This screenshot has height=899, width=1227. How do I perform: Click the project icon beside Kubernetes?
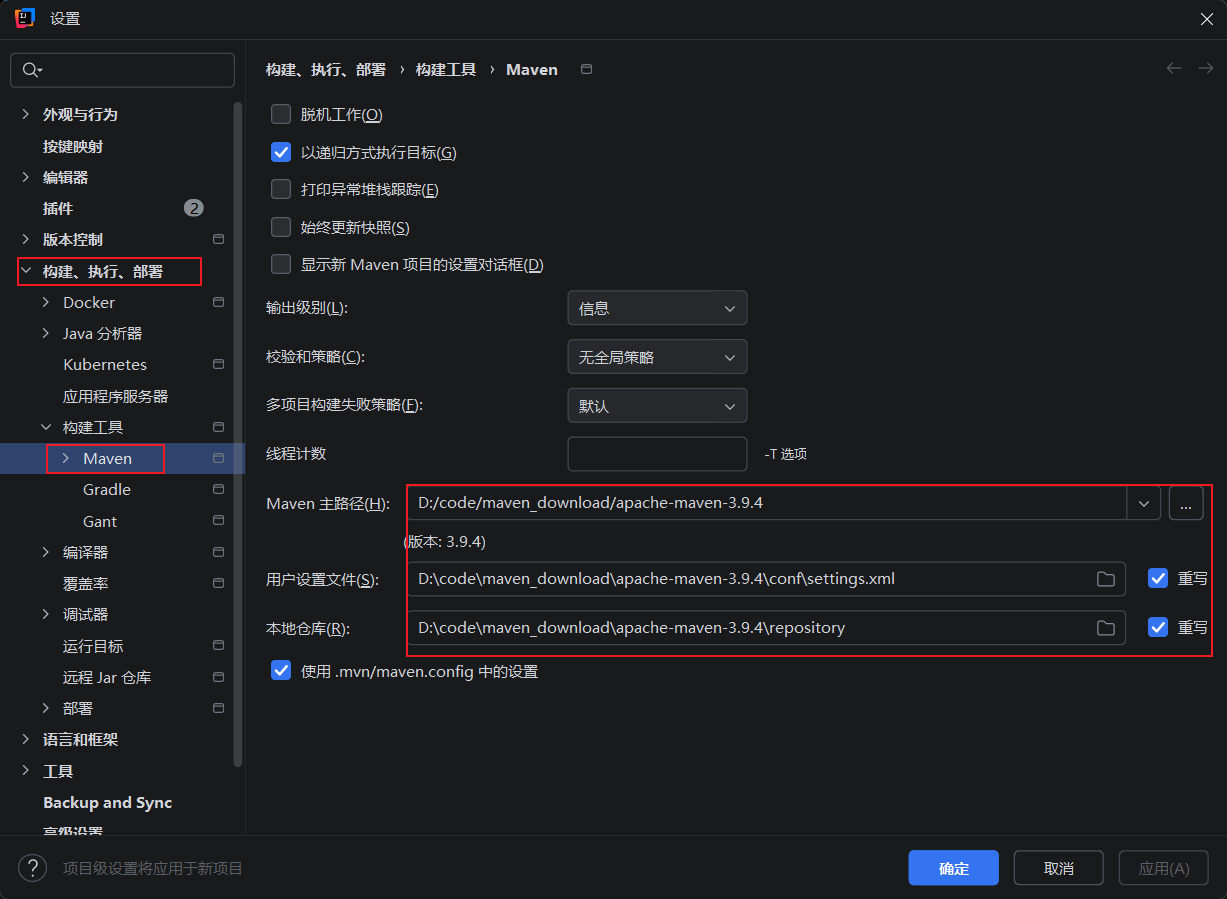click(x=218, y=365)
